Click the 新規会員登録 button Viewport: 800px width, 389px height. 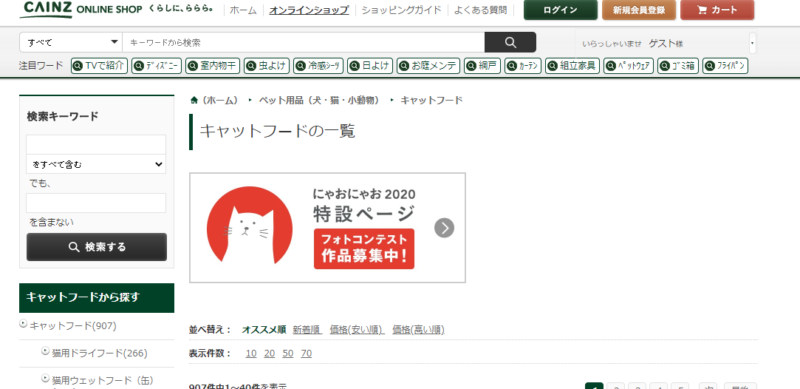click(639, 10)
